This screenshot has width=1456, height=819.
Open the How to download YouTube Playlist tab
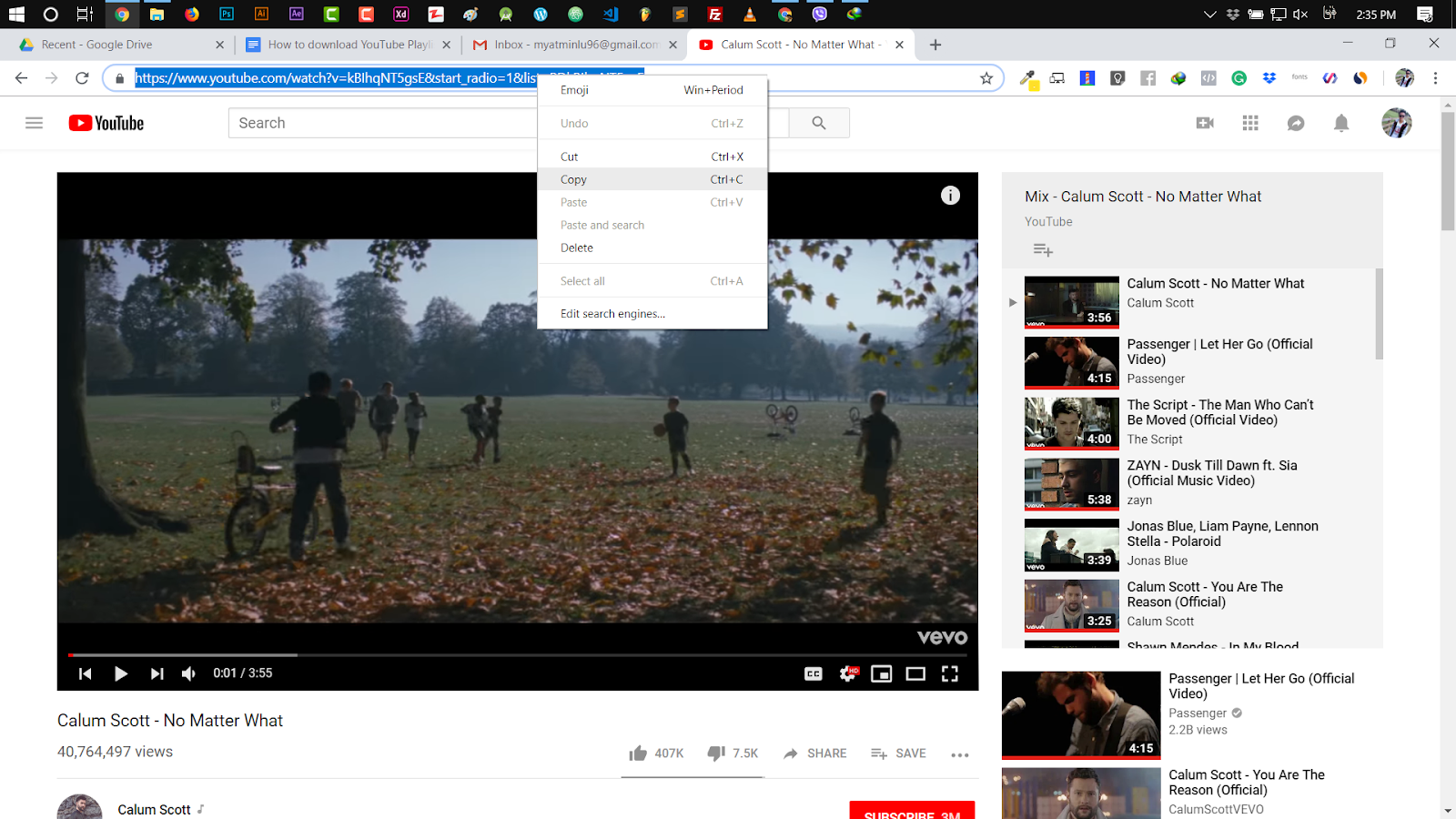(349, 45)
